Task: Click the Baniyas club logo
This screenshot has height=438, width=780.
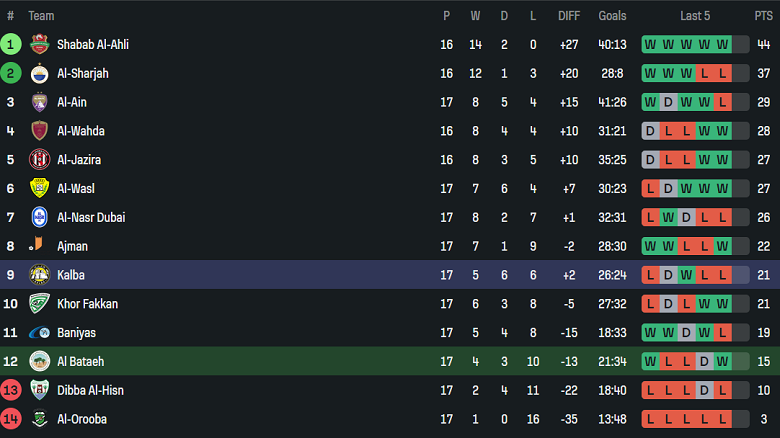Action: tap(39, 333)
